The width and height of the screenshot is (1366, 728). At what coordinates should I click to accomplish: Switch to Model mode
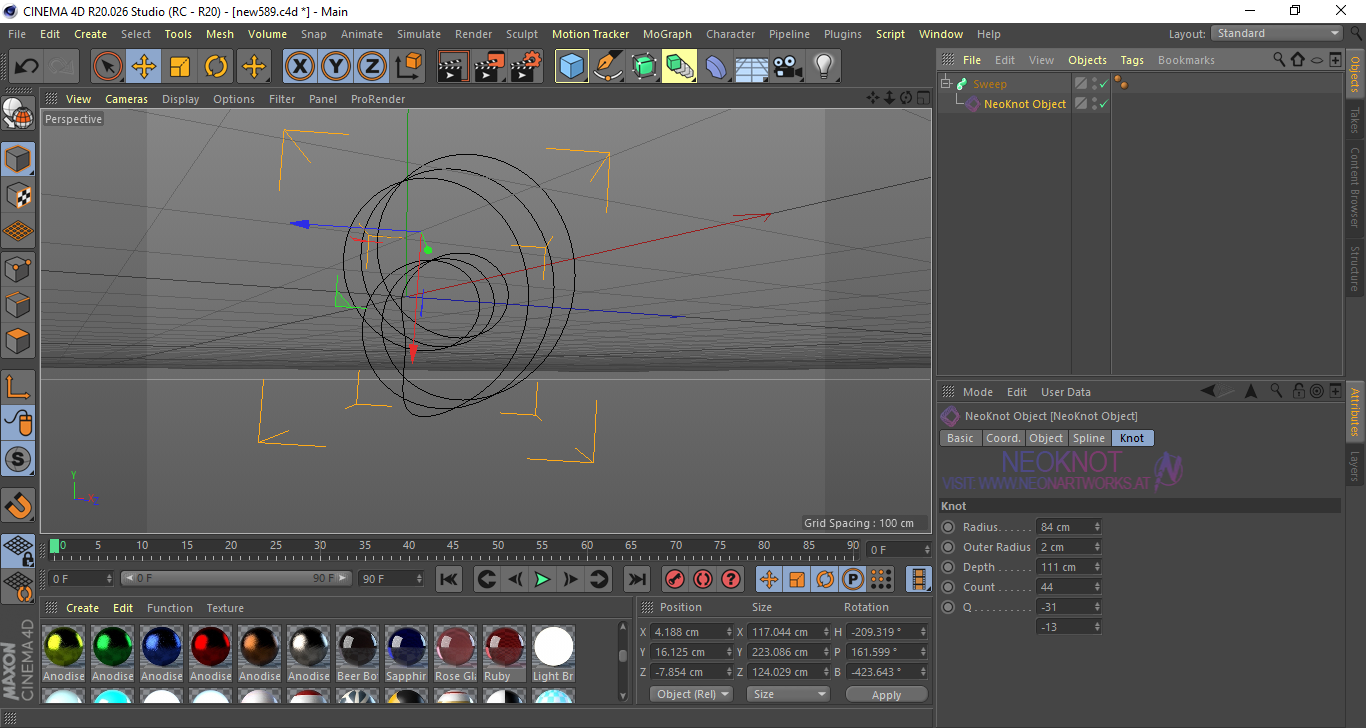click(x=18, y=159)
